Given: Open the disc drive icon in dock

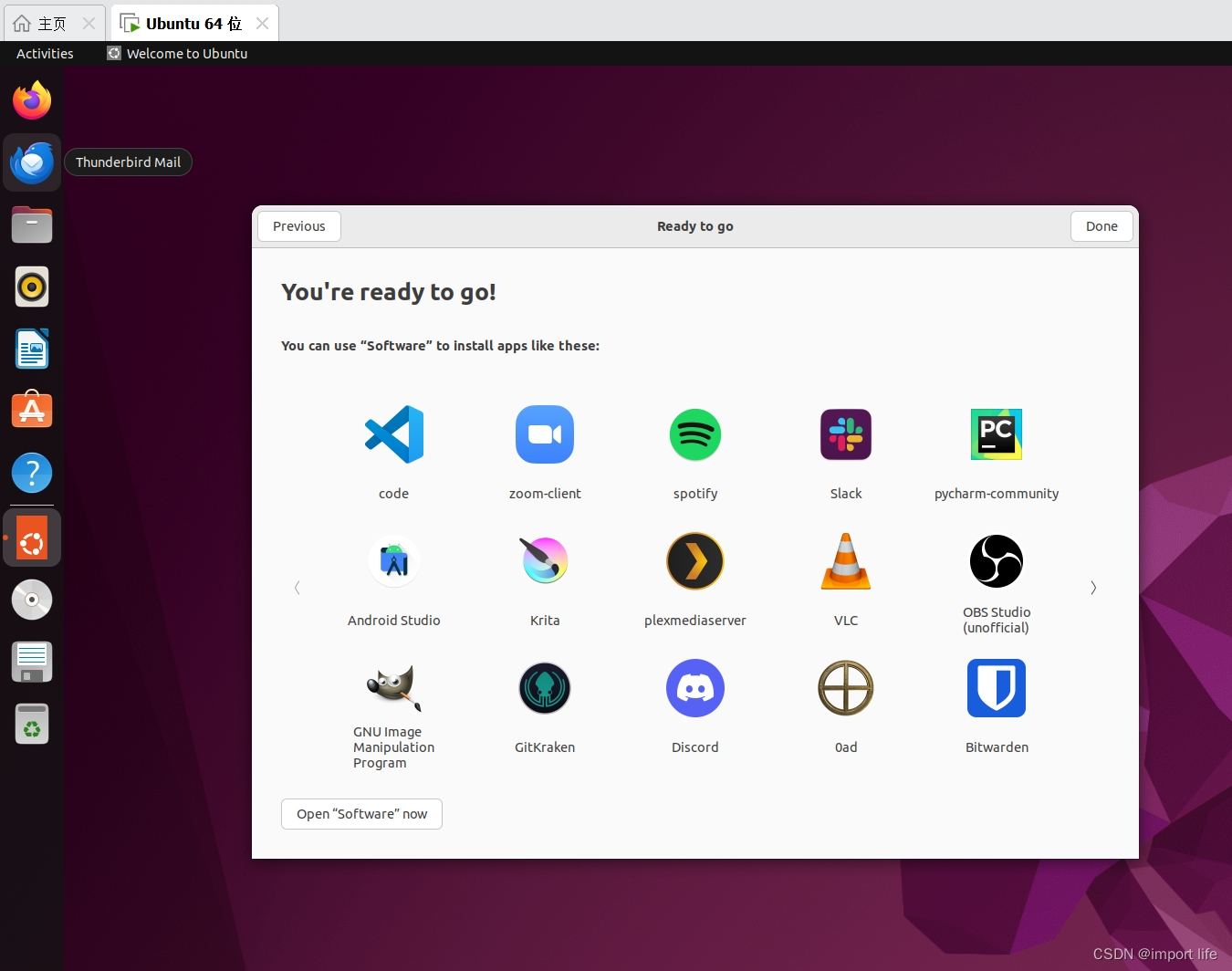Looking at the screenshot, I should 32,600.
